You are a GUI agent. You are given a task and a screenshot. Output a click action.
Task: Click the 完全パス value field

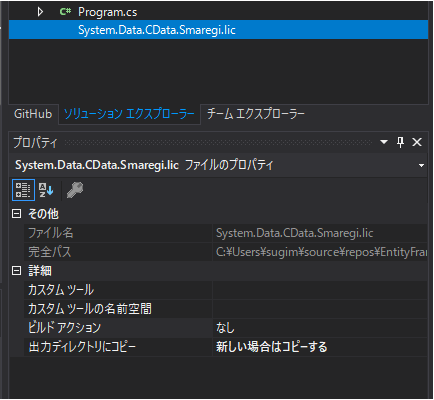pyautogui.click(x=320, y=252)
